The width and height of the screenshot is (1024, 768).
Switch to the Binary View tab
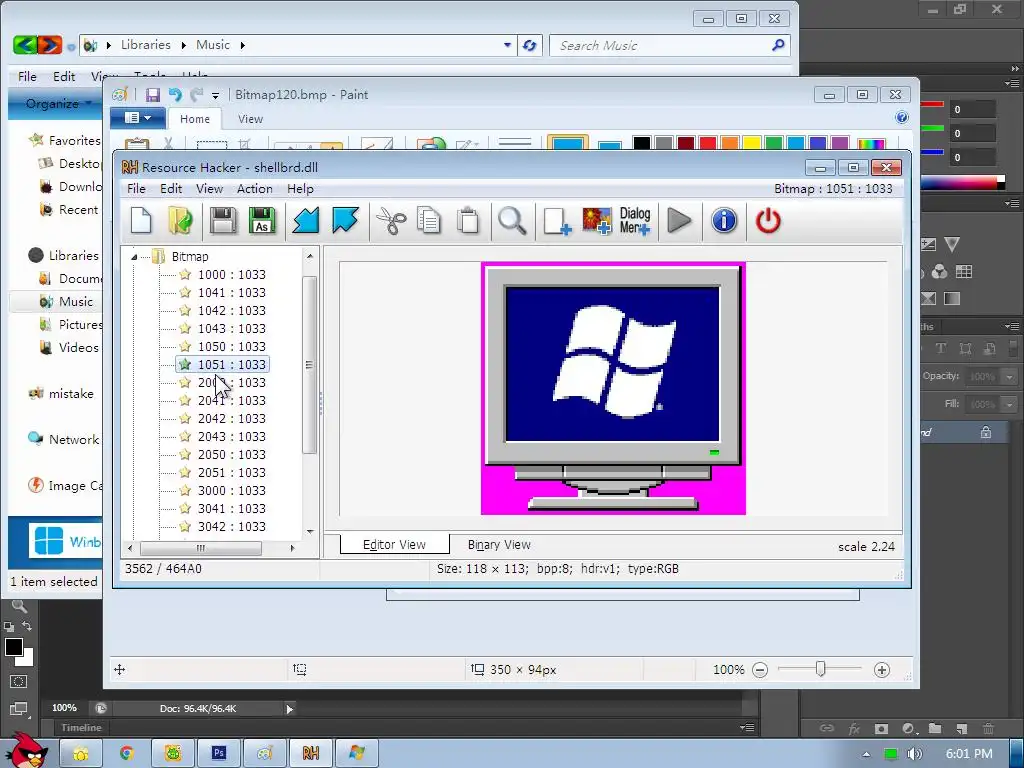tap(499, 545)
